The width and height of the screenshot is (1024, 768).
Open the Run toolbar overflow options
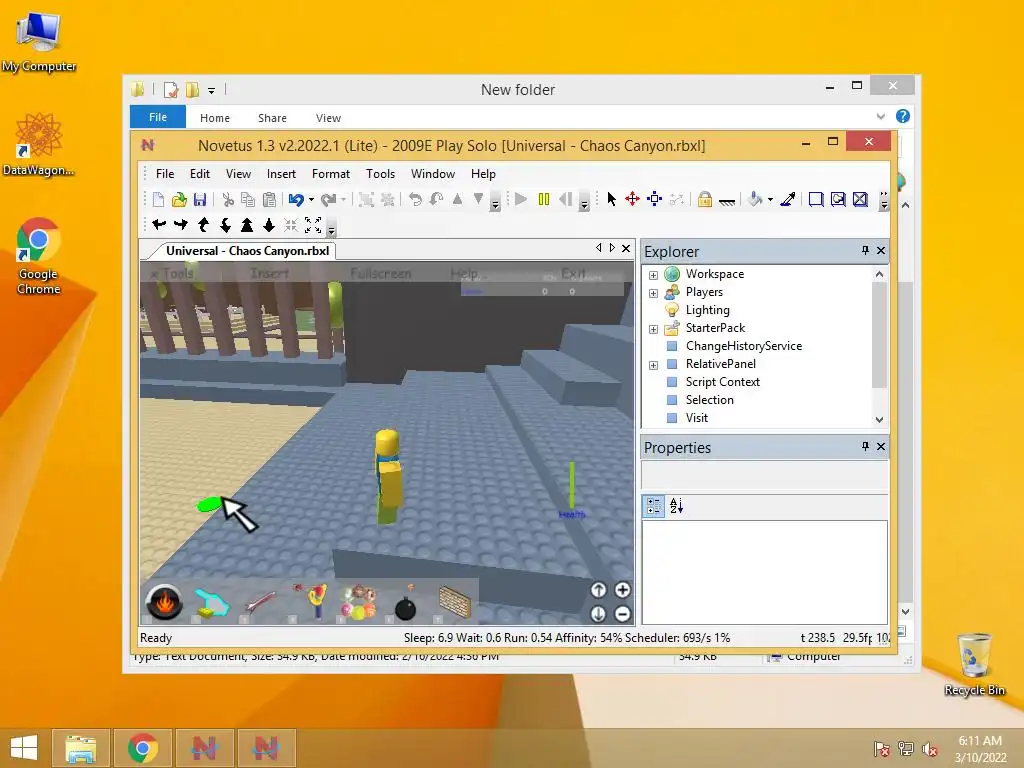[584, 202]
